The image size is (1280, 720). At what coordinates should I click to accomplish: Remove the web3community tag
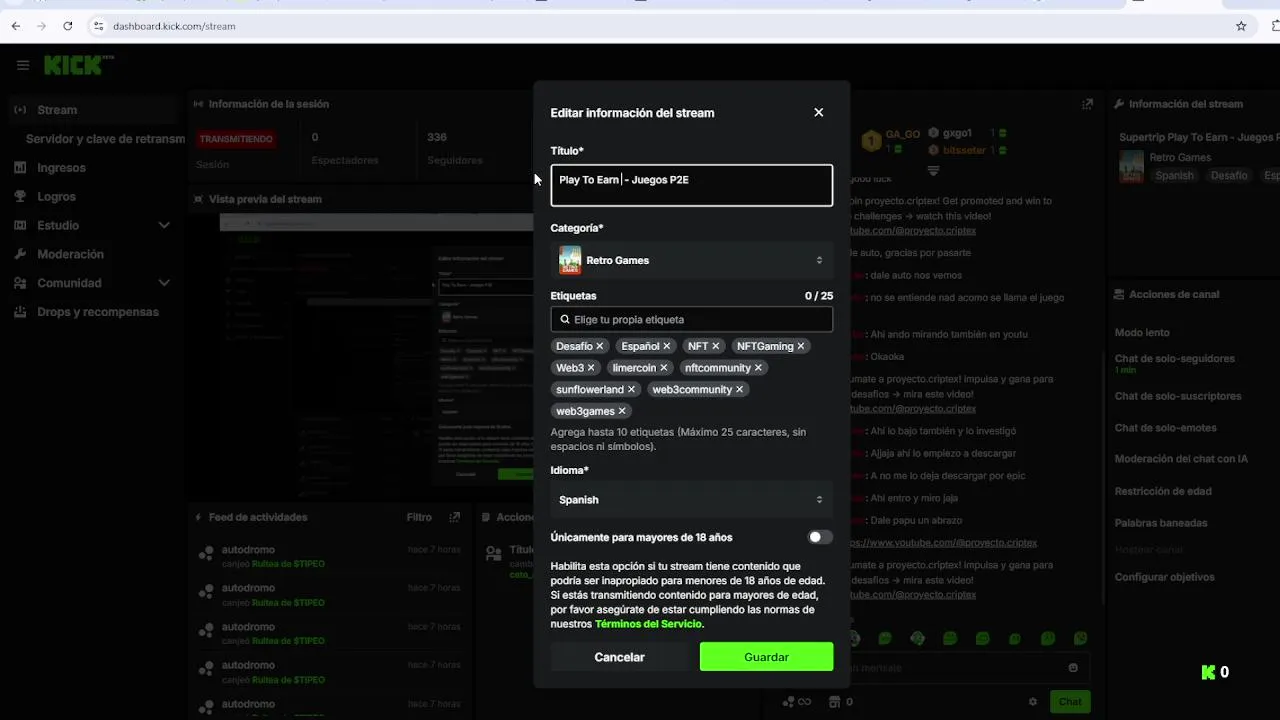(x=740, y=390)
